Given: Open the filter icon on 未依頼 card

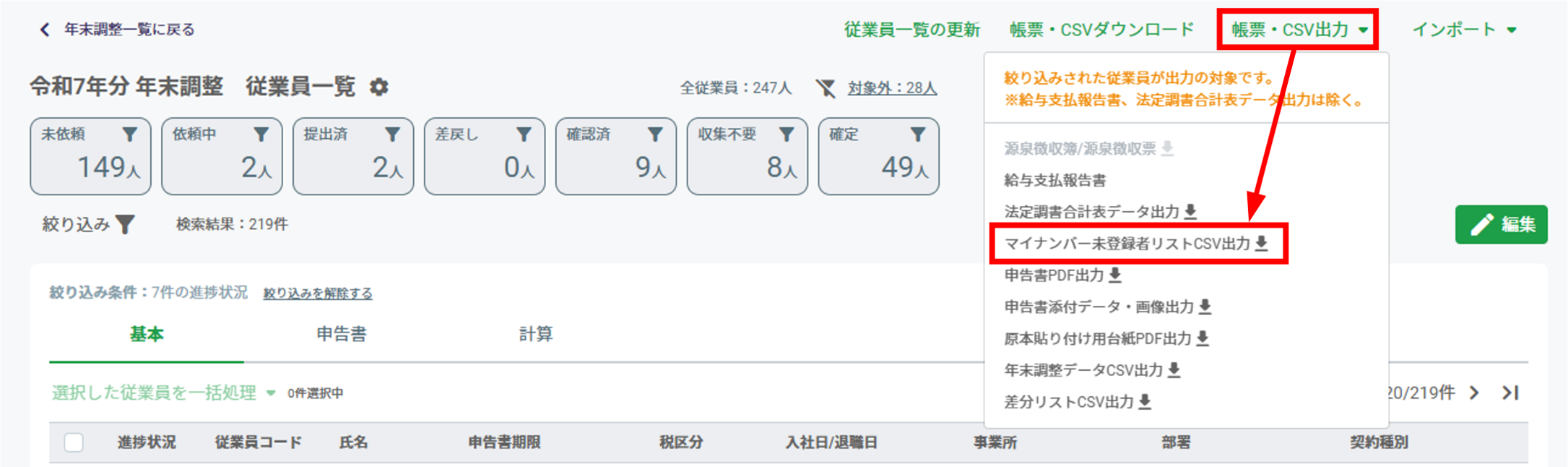Looking at the screenshot, I should tap(130, 134).
